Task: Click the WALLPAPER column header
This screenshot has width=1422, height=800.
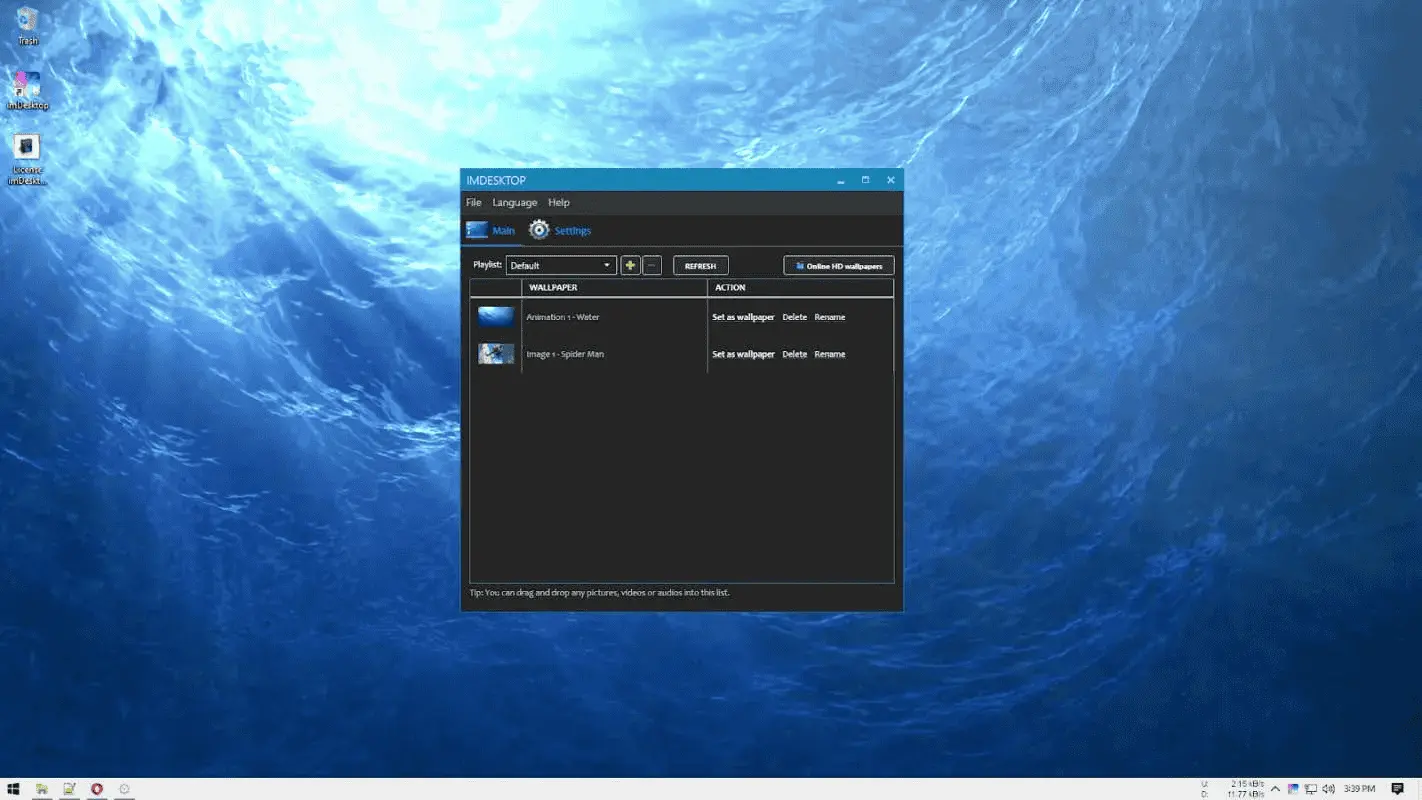Action: [614, 288]
